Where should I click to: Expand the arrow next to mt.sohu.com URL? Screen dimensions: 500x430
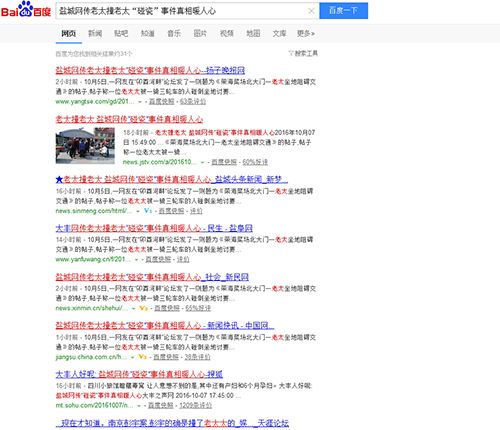139,406
